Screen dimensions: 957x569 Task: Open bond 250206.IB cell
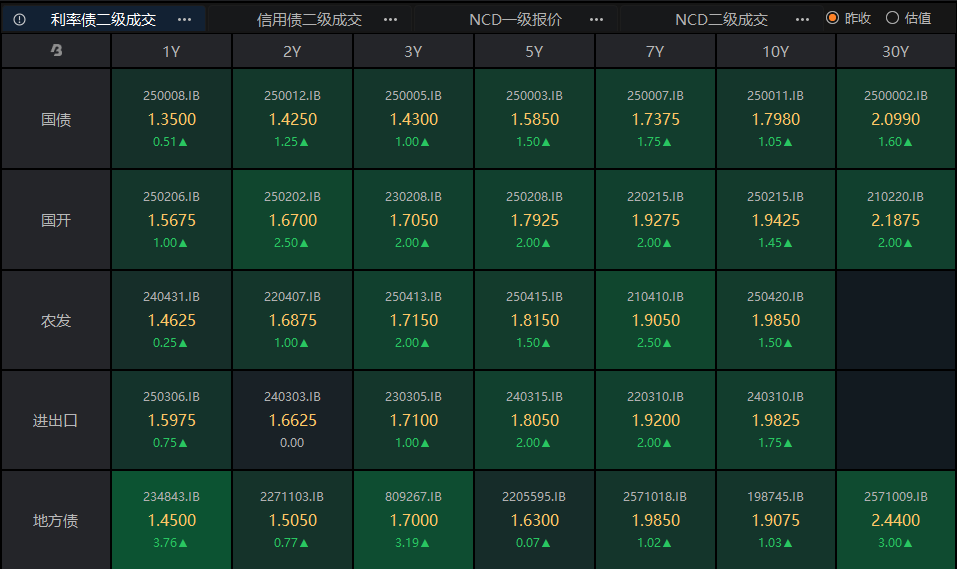click(x=172, y=219)
